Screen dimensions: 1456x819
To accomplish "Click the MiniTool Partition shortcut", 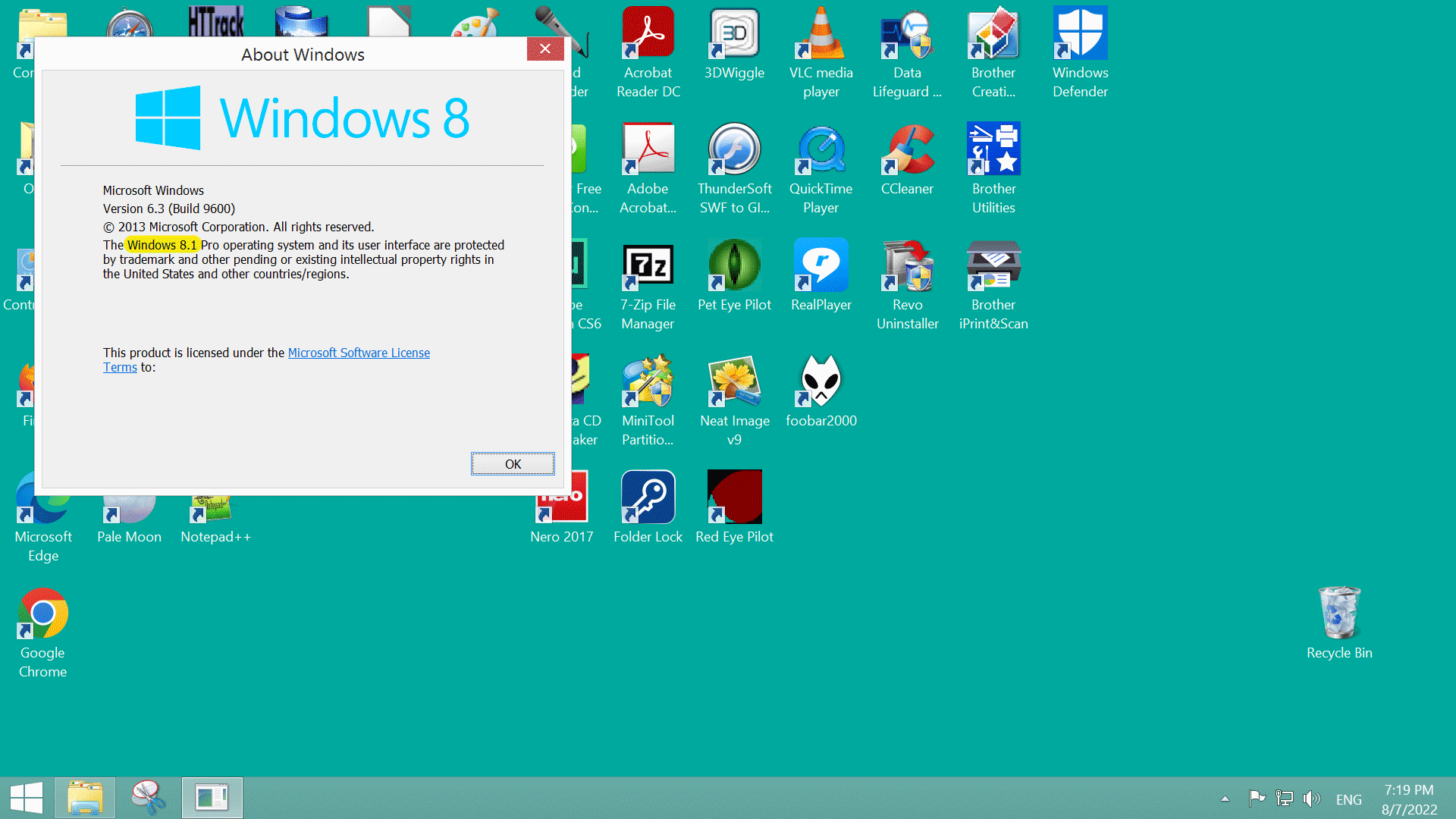I will (x=648, y=401).
